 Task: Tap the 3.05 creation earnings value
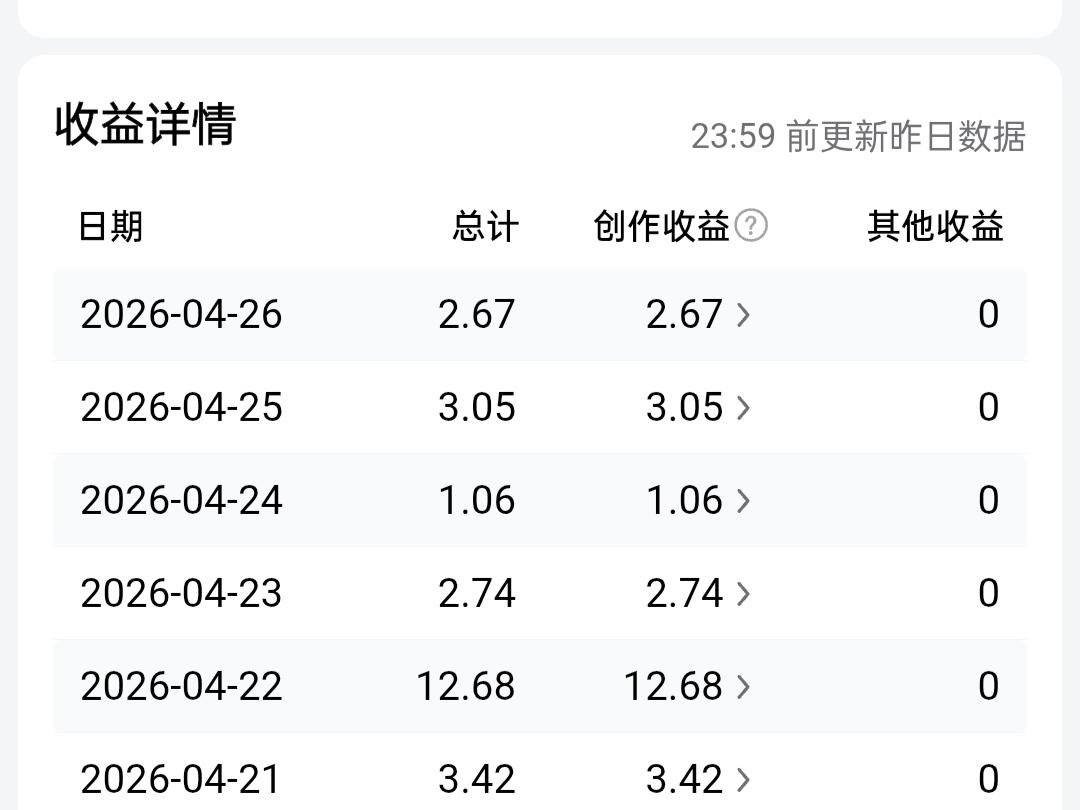tap(684, 407)
